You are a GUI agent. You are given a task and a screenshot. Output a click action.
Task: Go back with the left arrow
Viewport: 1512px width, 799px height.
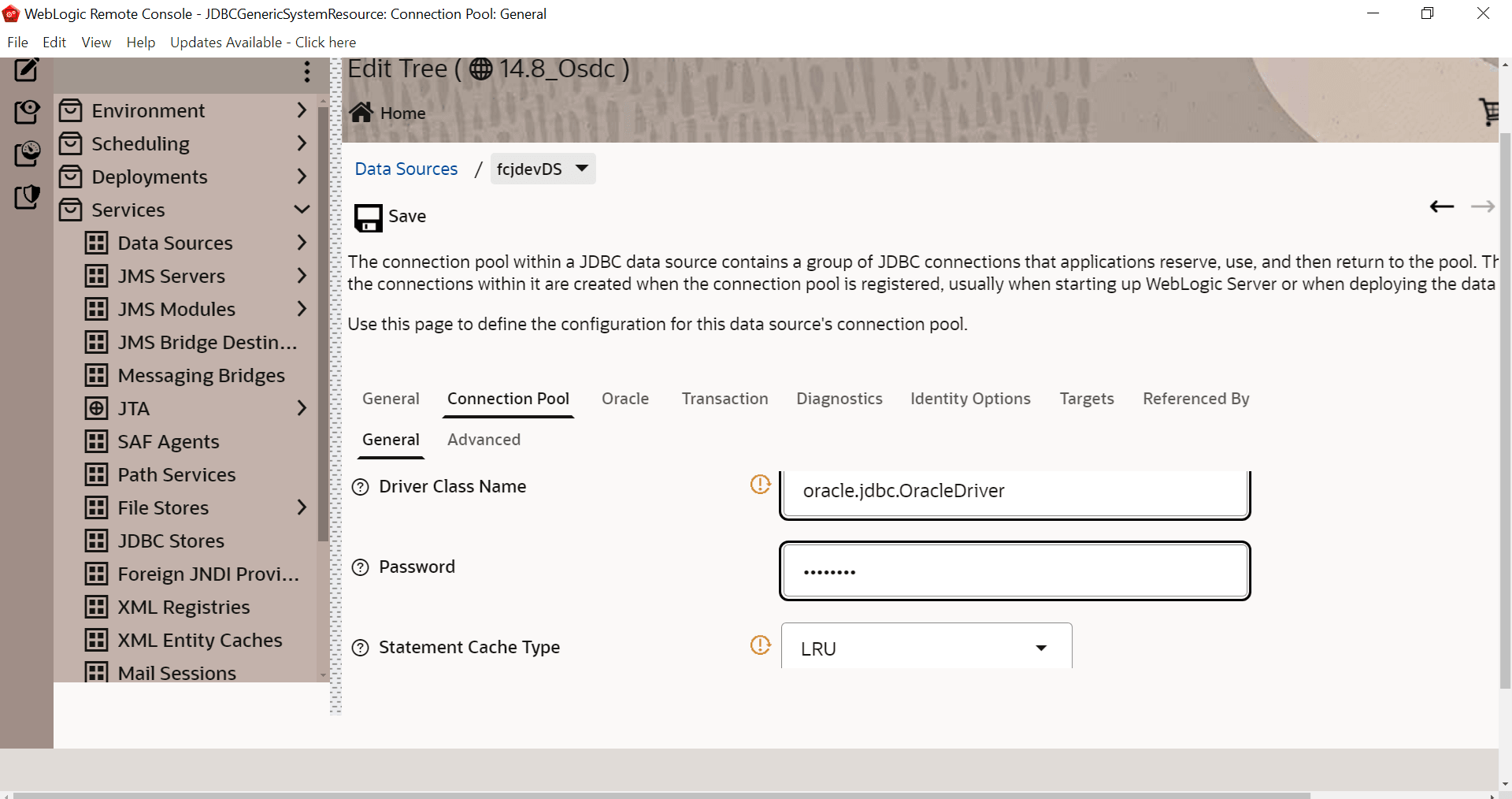point(1442,206)
